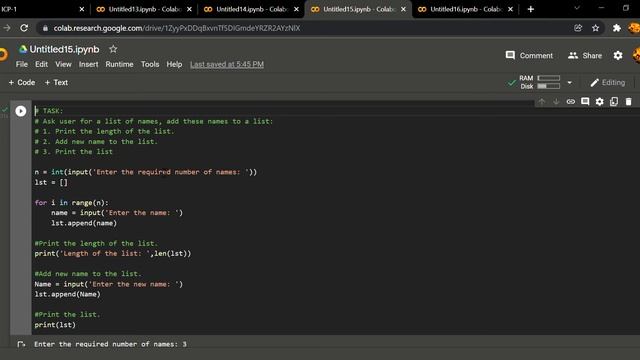The height and width of the screenshot is (360, 640).
Task: Add a comment to the cell icon
Action: click(585, 102)
